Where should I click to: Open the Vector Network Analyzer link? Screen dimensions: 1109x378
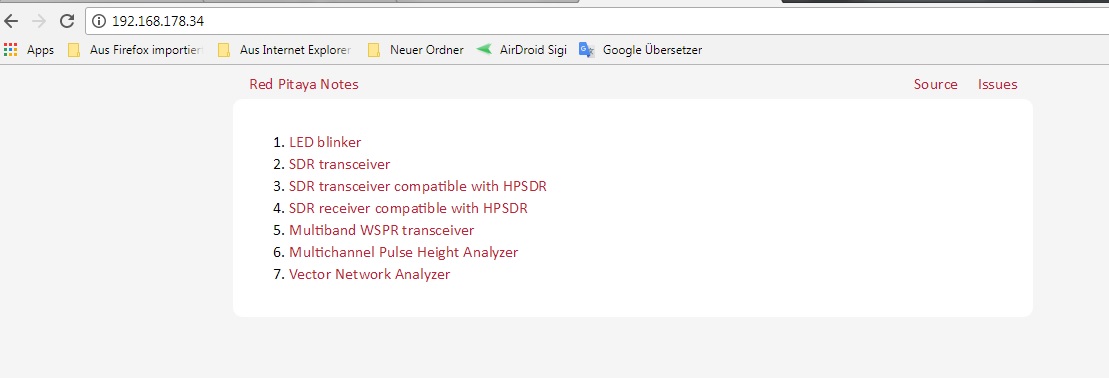369,274
